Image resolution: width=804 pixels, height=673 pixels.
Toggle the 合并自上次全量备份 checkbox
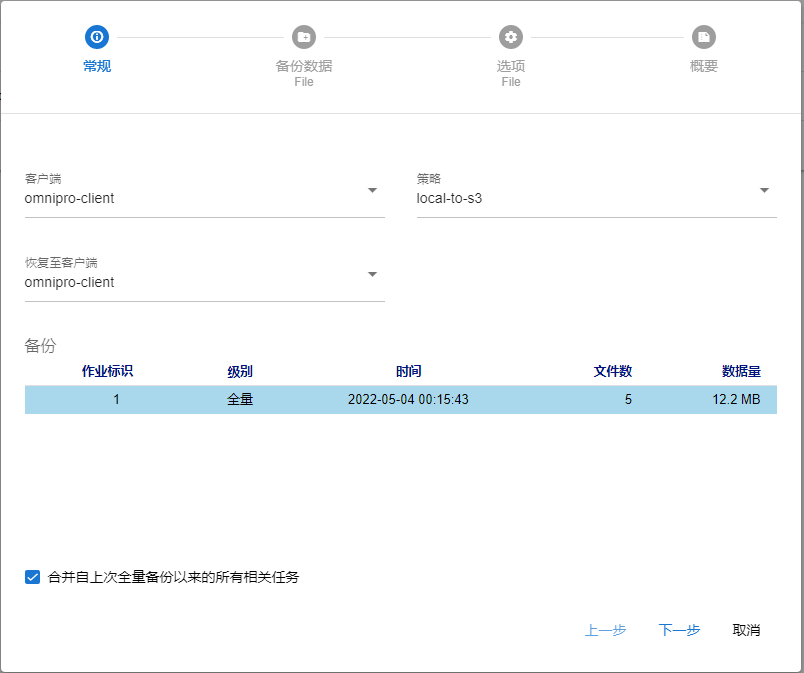tap(33, 577)
